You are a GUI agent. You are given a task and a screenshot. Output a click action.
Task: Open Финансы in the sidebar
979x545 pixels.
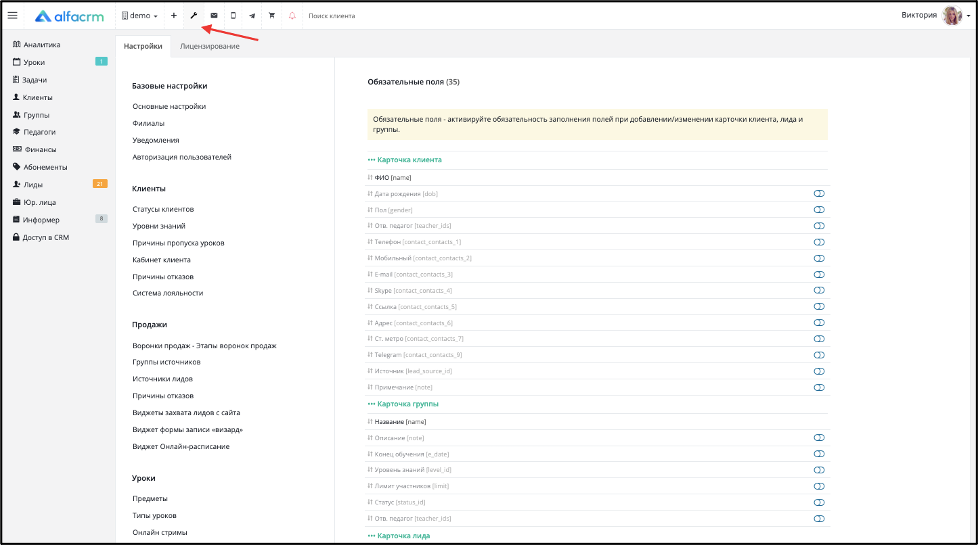34,149
